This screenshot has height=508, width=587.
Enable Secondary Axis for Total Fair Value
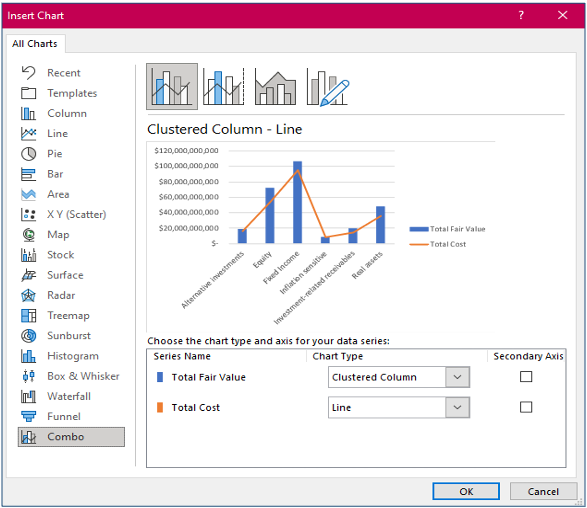pyautogui.click(x=526, y=377)
